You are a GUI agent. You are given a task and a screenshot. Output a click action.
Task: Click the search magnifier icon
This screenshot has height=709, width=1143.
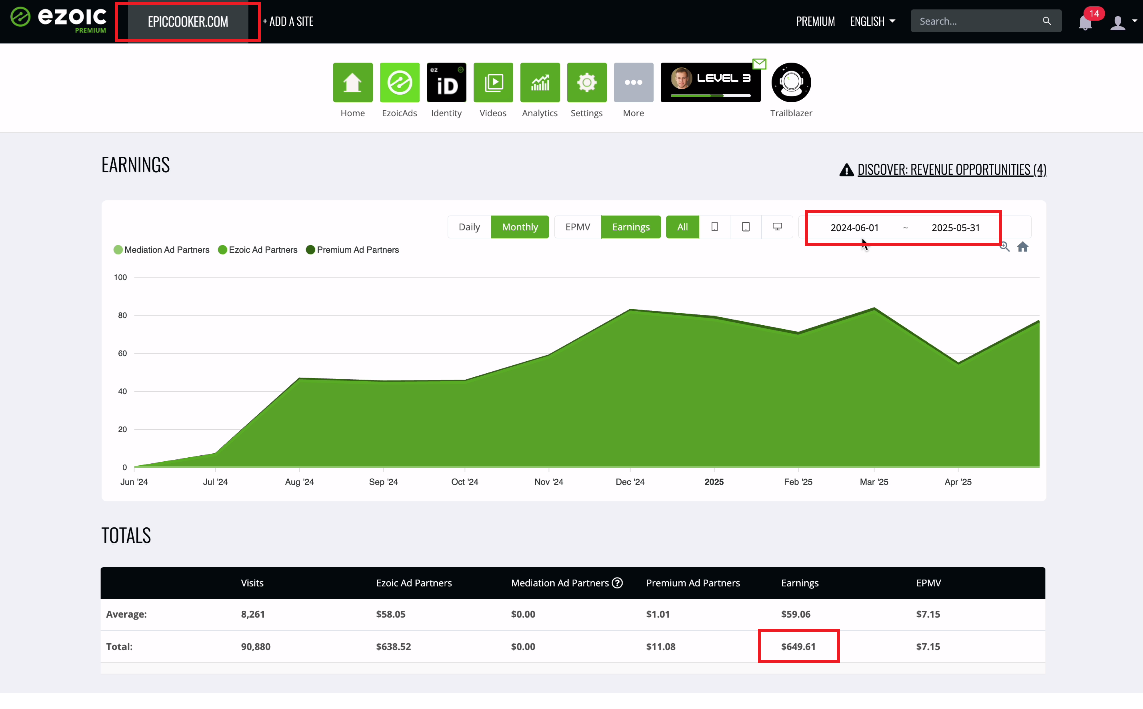(x=1047, y=21)
